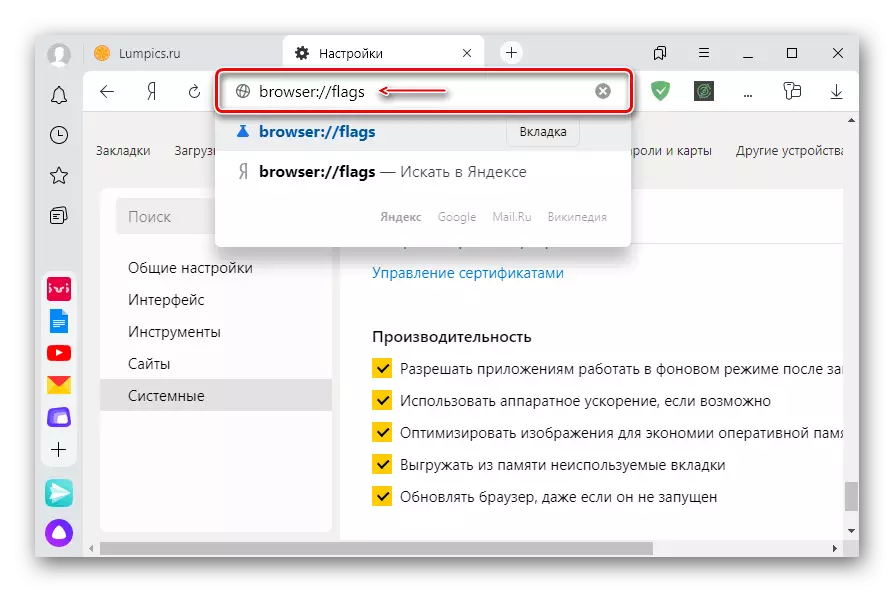Viewport: 894px width, 592px height.
Task: Open the browser hamburger menu
Action: pos(704,53)
